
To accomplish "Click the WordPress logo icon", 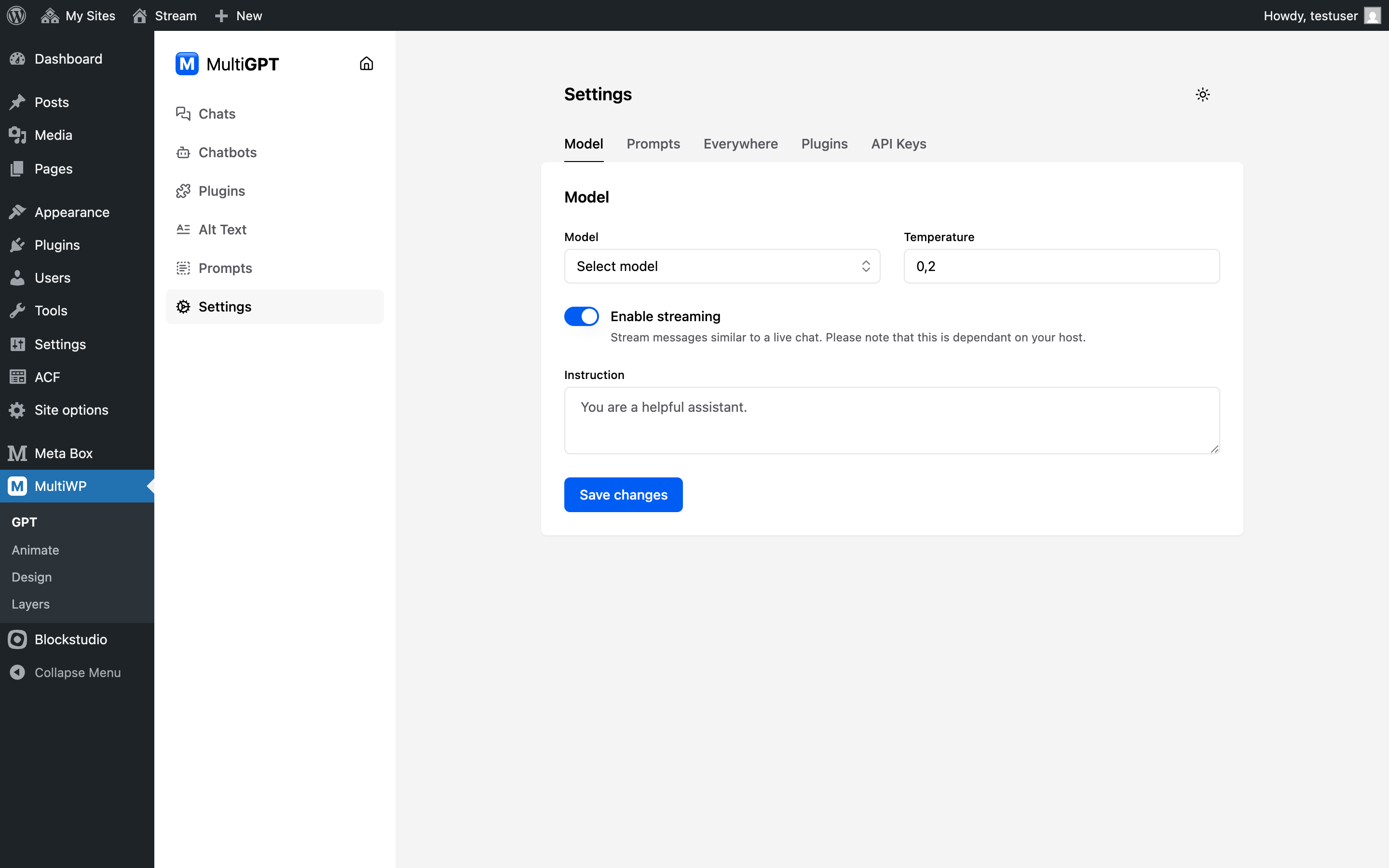I will pyautogui.click(x=16, y=15).
